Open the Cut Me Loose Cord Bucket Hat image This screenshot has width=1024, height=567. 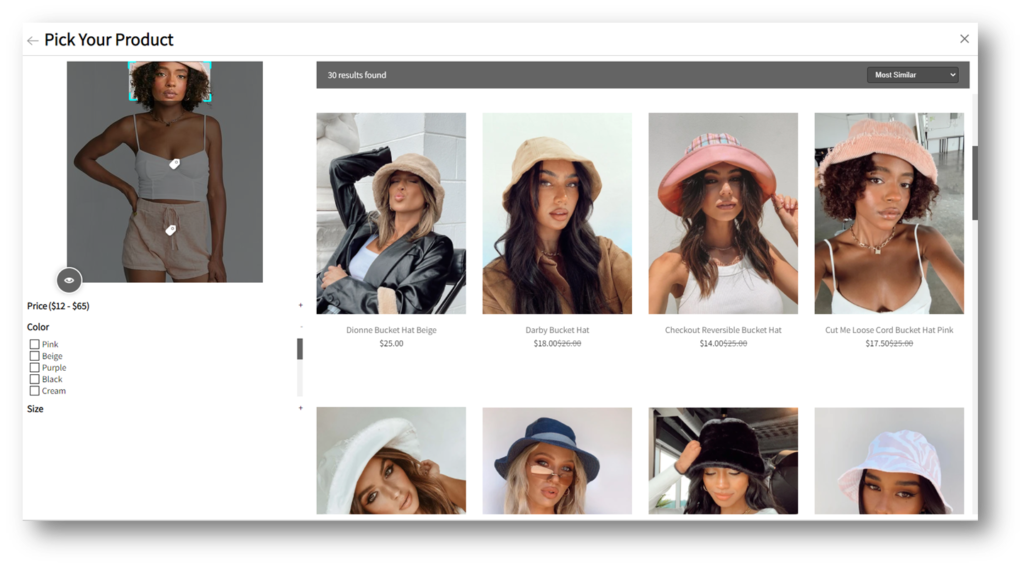[x=889, y=214]
